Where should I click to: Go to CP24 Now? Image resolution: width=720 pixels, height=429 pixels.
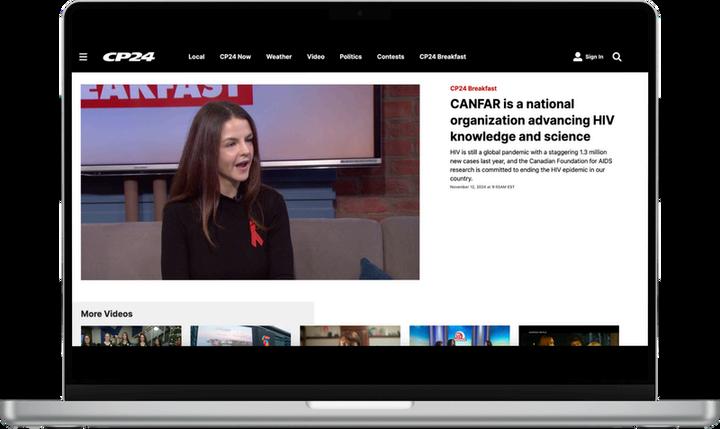235,57
